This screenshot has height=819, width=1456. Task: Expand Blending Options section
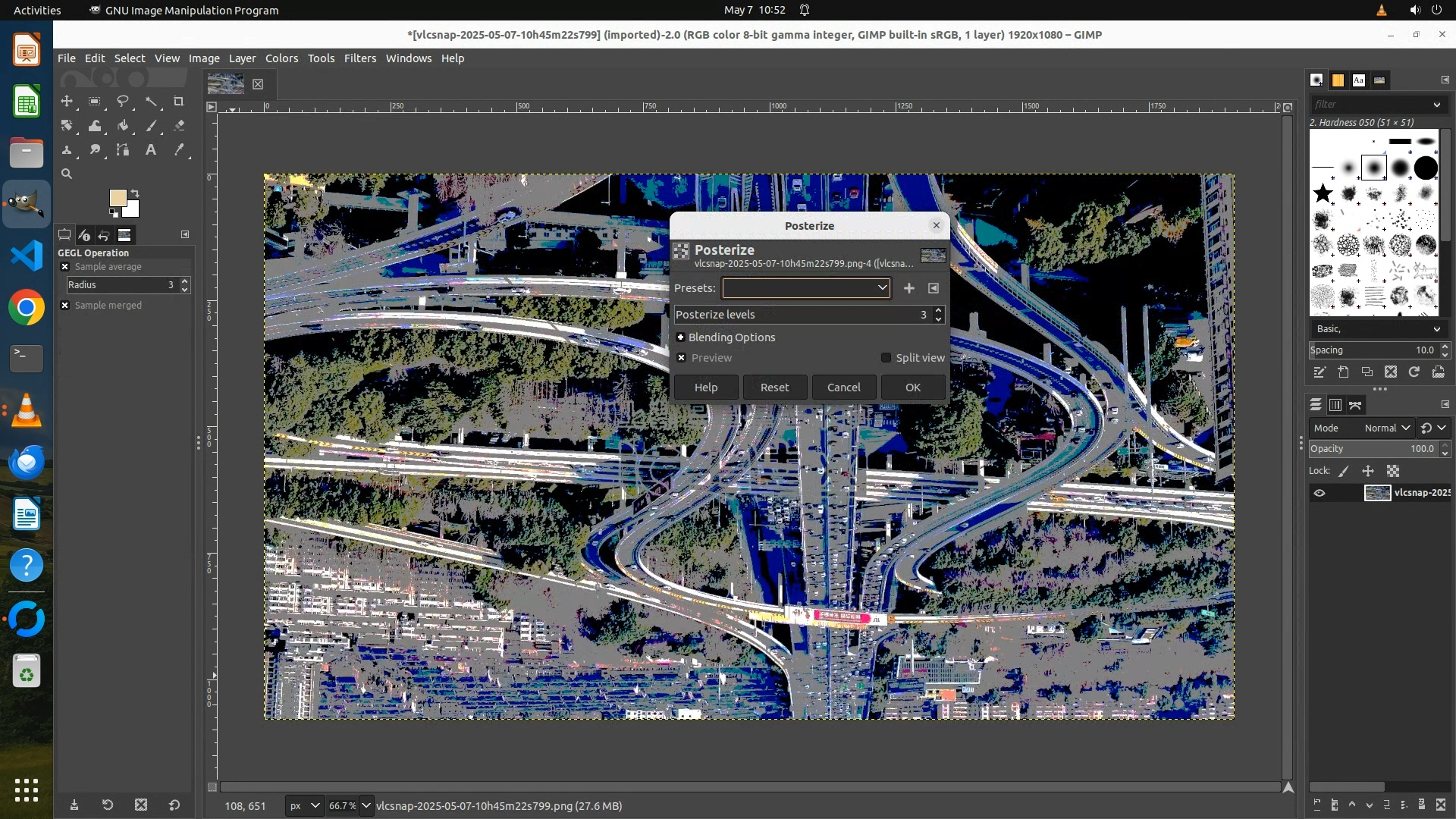point(680,337)
